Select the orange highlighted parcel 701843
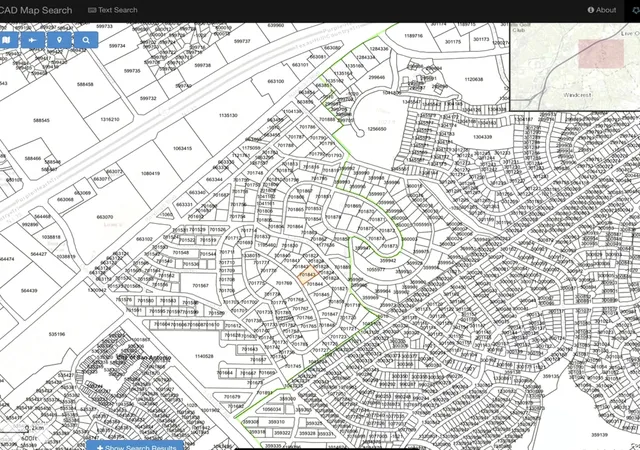The height and width of the screenshot is (450, 640). click(x=308, y=274)
